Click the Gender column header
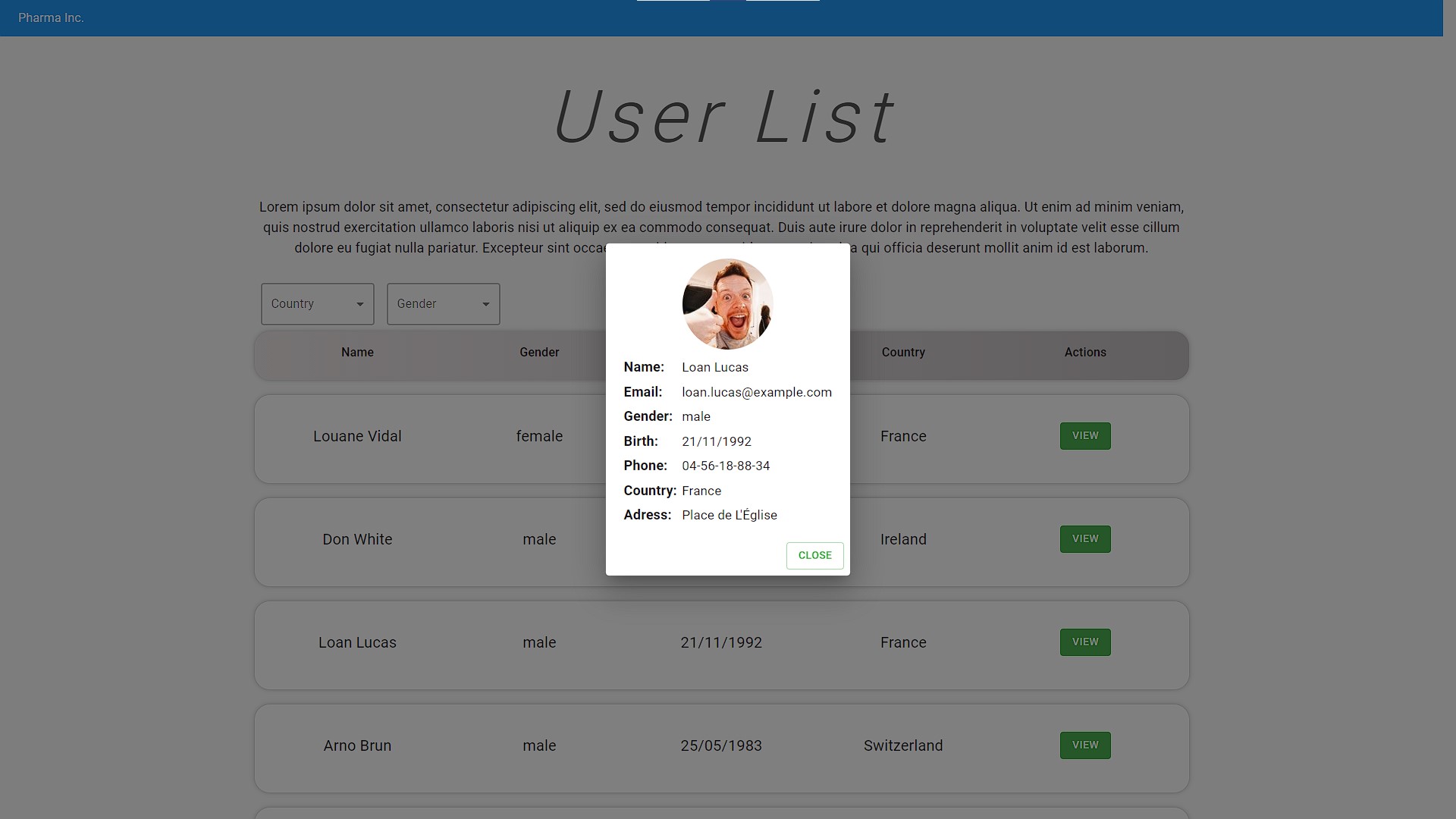The width and height of the screenshot is (1456, 819). click(539, 352)
